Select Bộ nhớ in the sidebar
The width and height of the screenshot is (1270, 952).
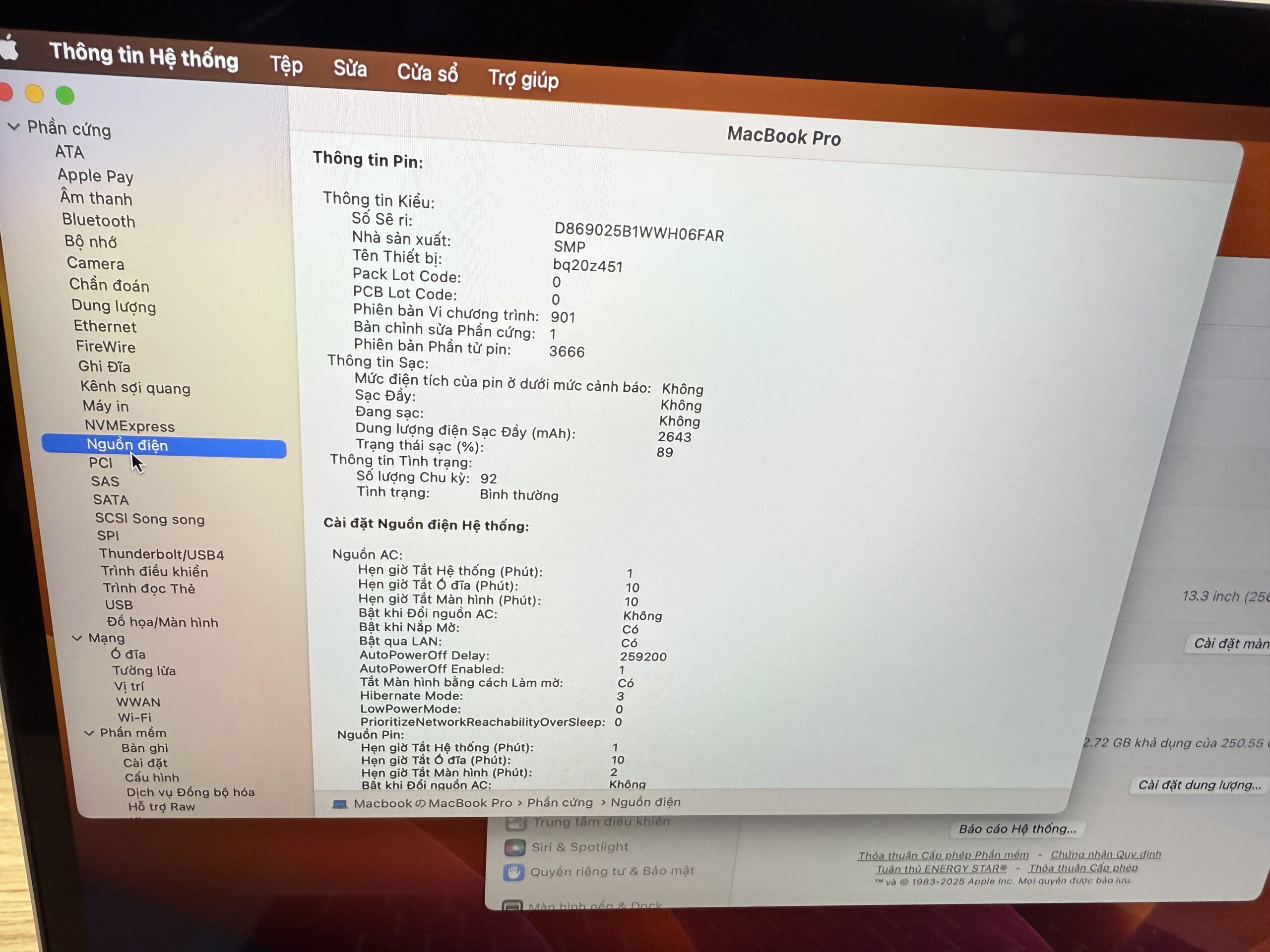[91, 241]
